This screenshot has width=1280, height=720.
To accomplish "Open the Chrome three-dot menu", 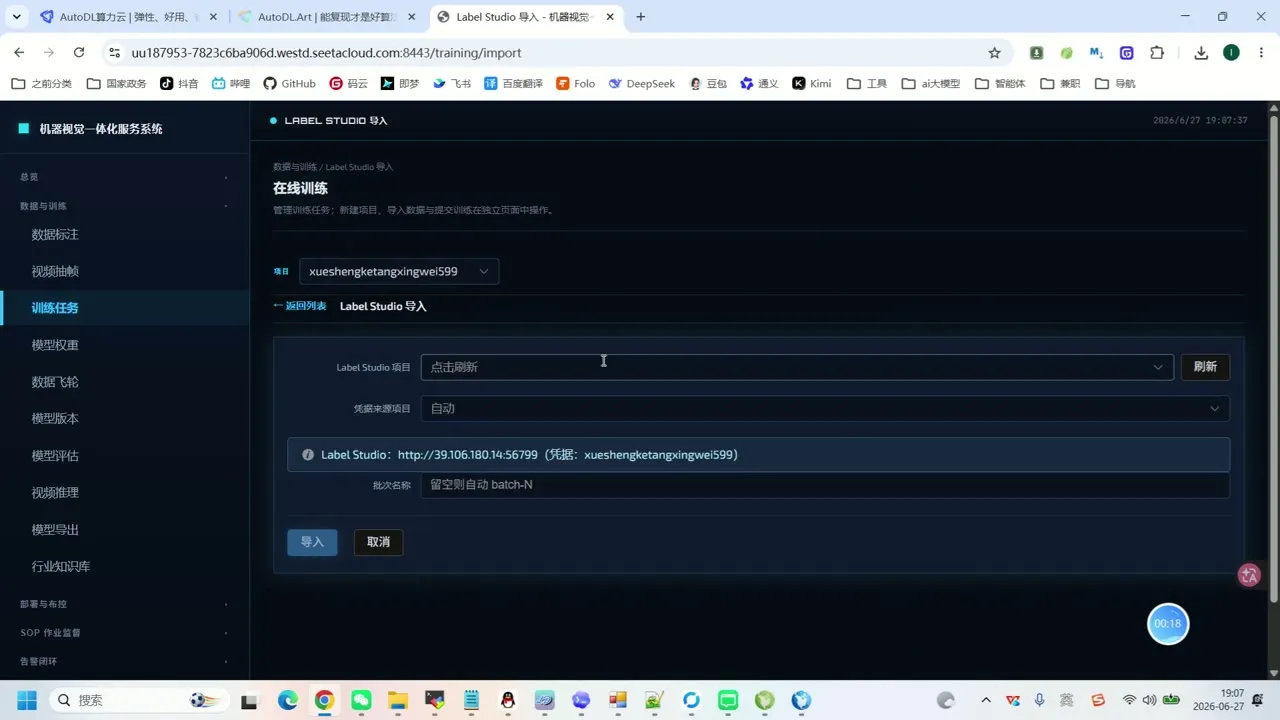I will pos(1260,52).
